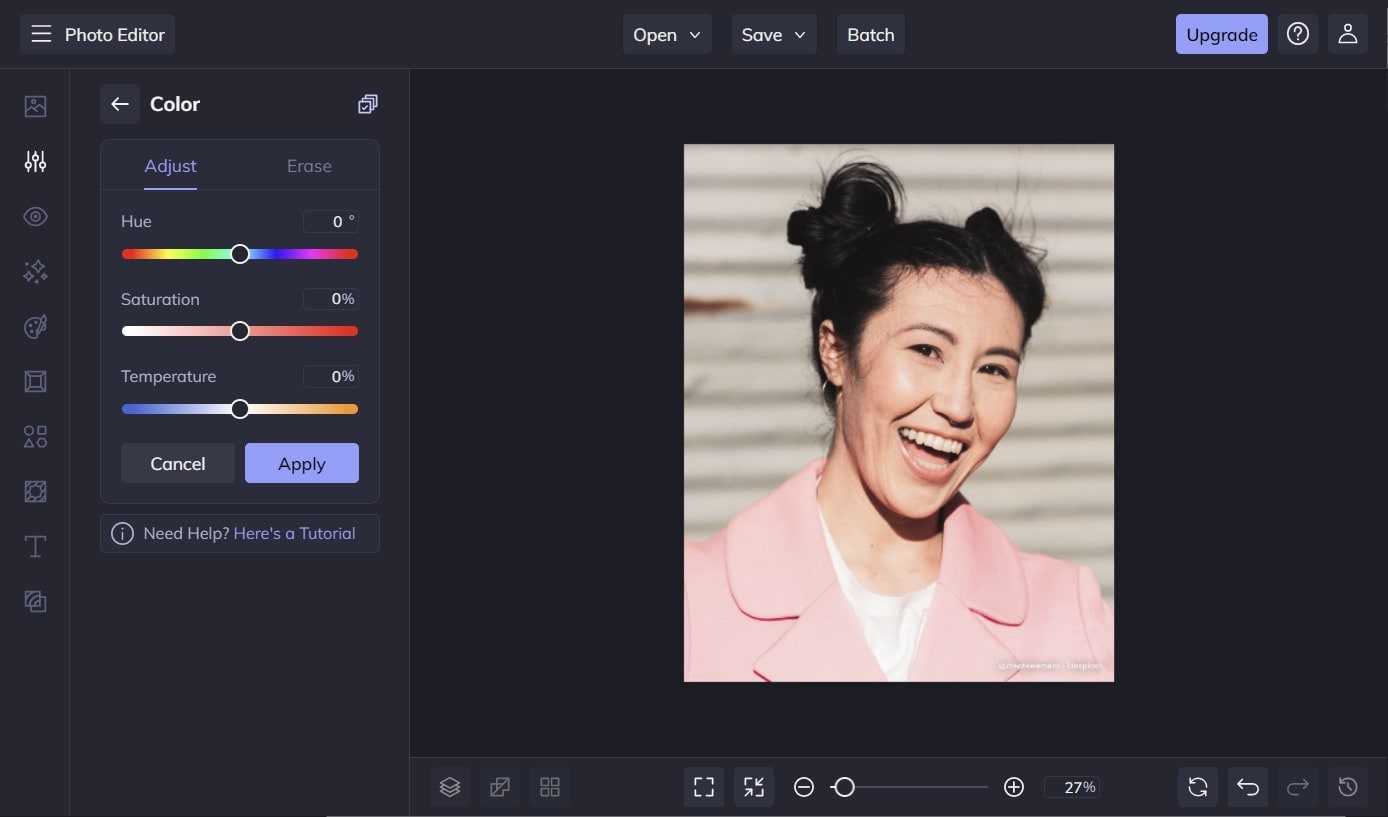Viewport: 1388px width, 817px height.
Task: Click the Saturation percentage input field
Action: (331, 299)
